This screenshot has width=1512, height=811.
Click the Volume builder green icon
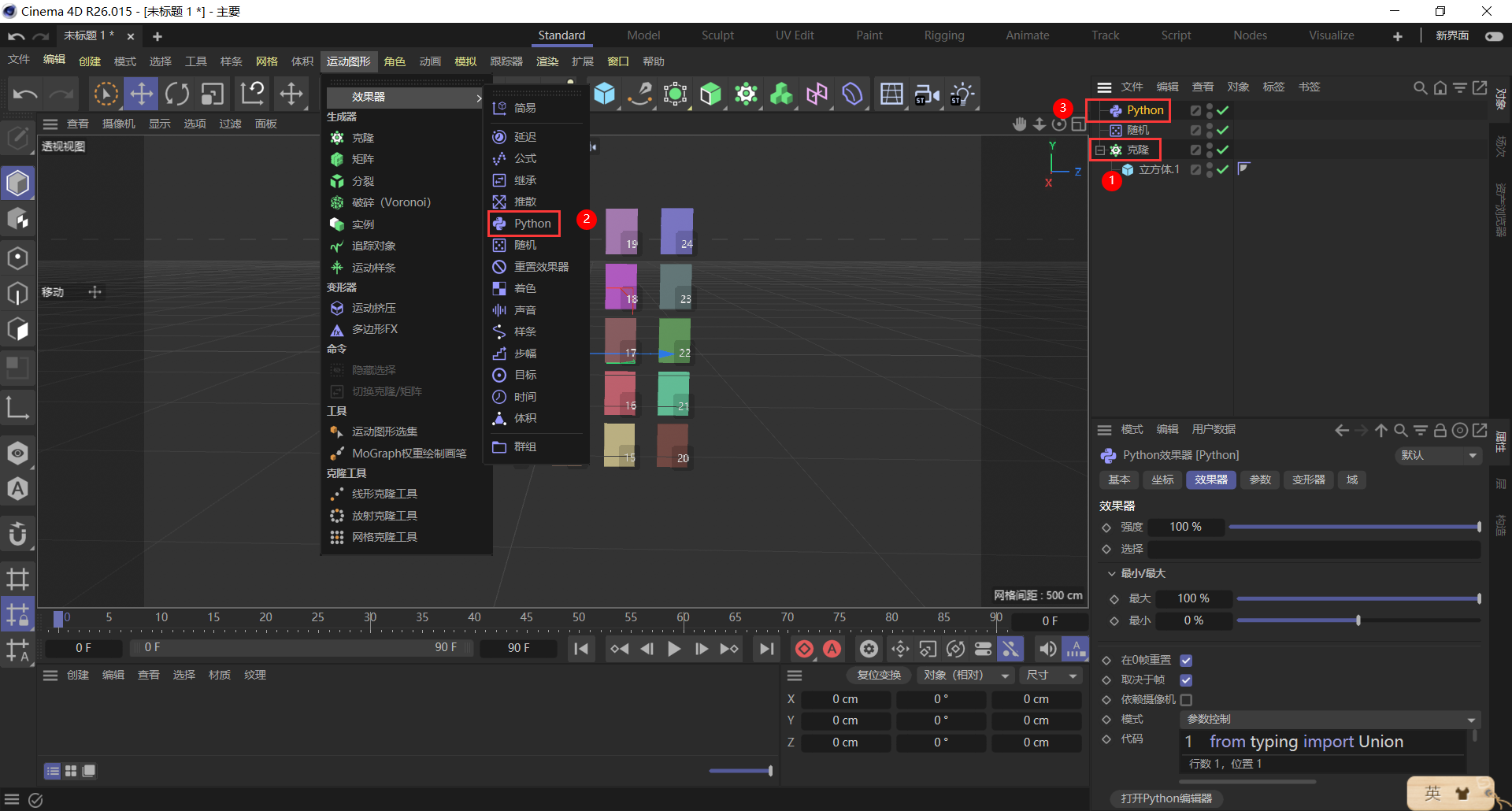[781, 94]
